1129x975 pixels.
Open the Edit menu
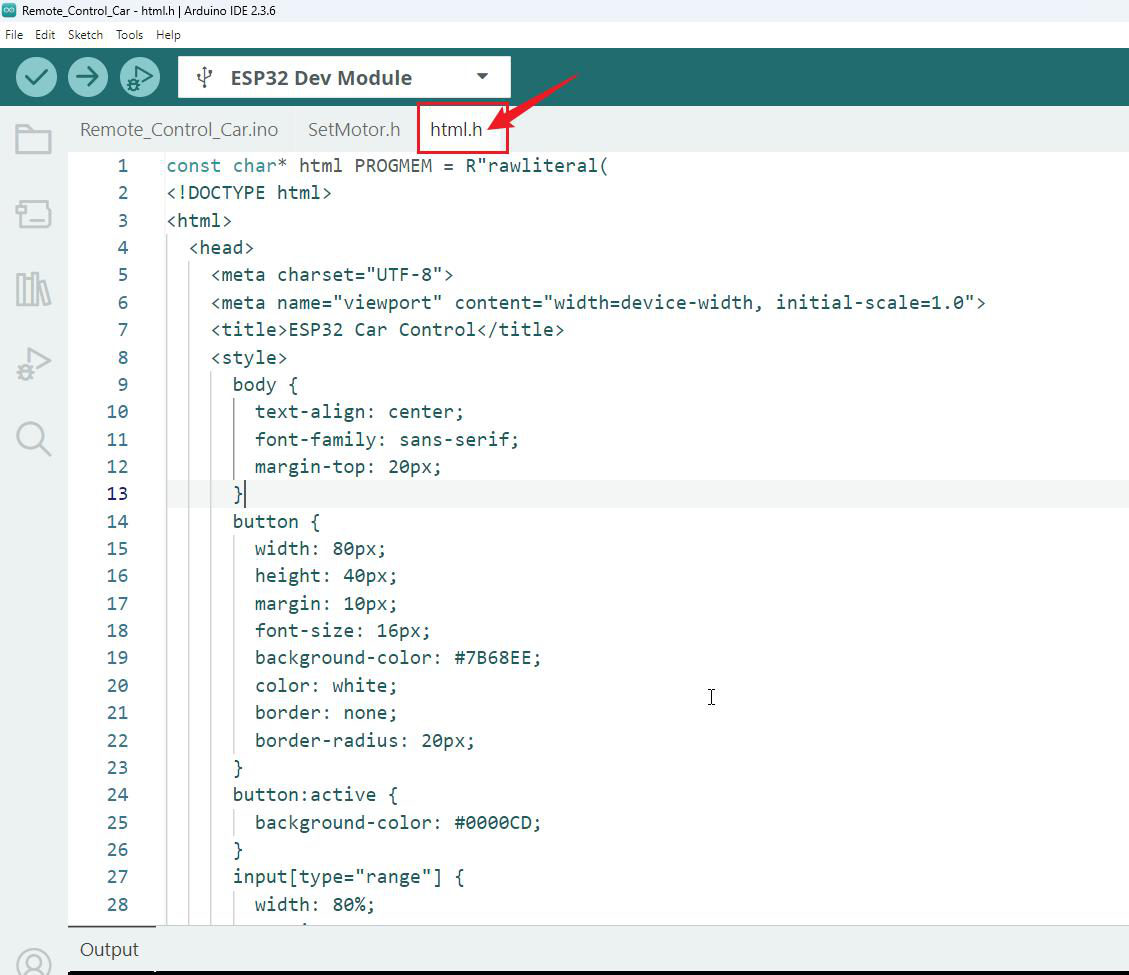coord(45,35)
